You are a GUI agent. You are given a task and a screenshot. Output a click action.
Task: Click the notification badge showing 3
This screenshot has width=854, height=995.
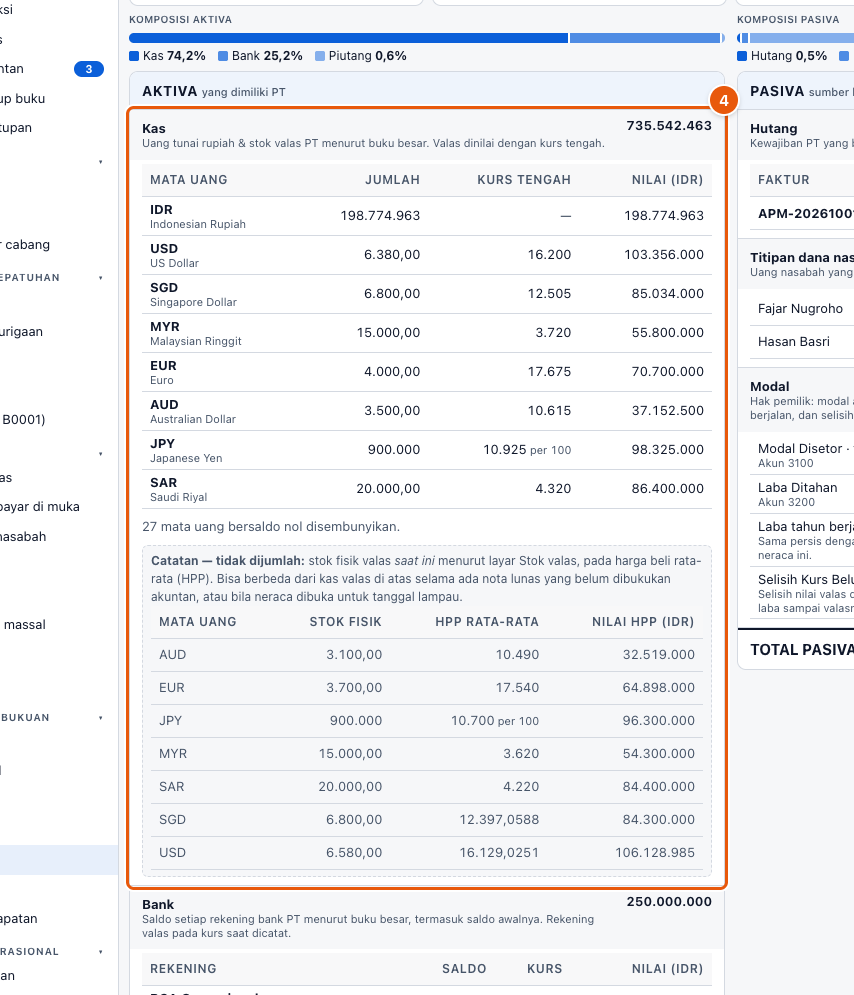coord(89,69)
